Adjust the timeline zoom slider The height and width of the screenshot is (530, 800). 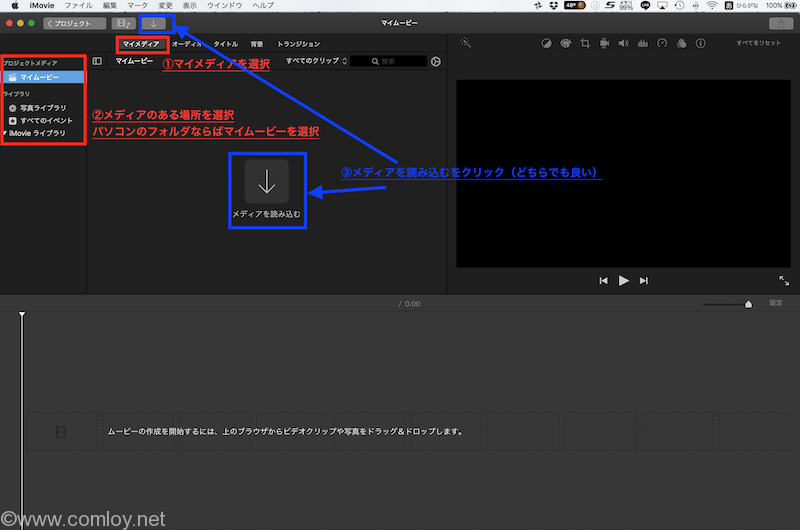[748, 304]
